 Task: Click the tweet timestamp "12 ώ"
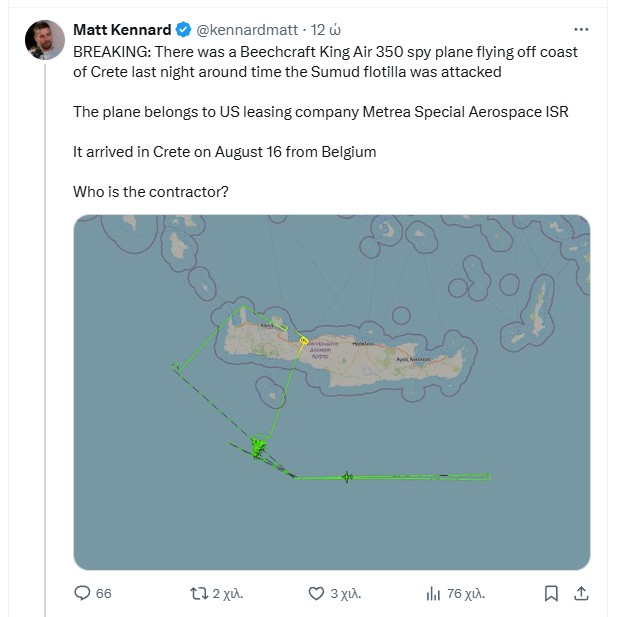327,29
